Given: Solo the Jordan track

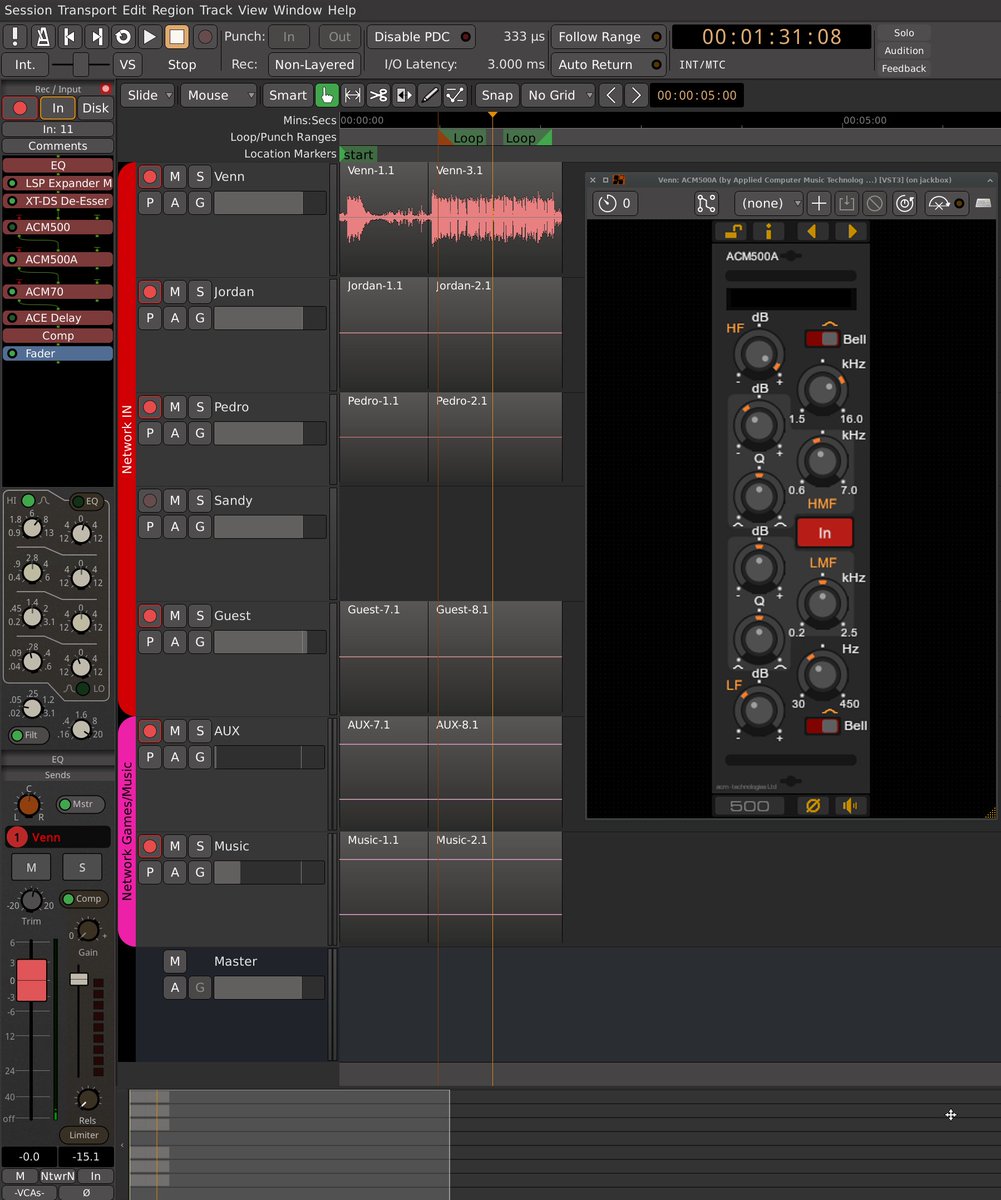Looking at the screenshot, I should tap(200, 292).
